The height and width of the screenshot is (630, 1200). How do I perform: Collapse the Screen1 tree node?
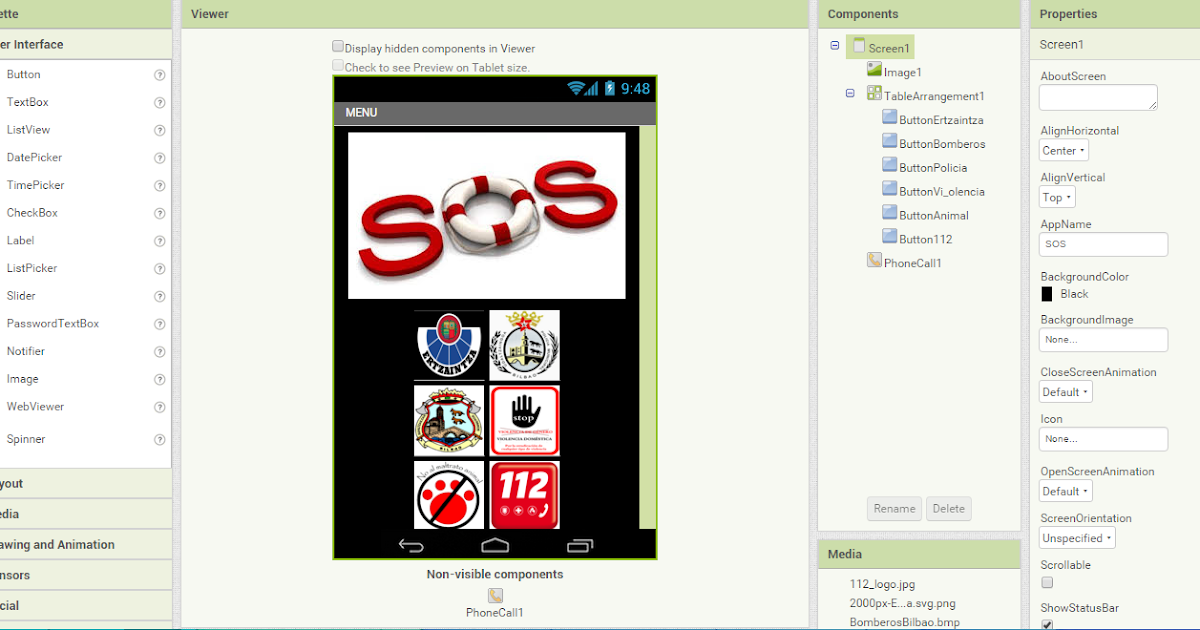coord(835,46)
